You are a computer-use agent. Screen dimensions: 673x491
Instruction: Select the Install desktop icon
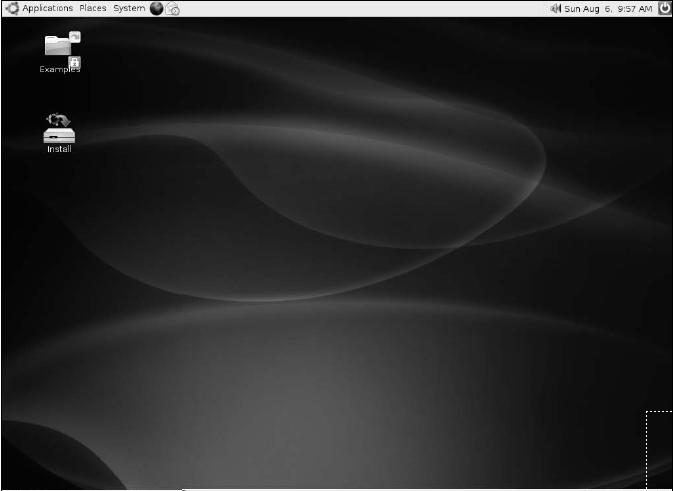(x=59, y=133)
